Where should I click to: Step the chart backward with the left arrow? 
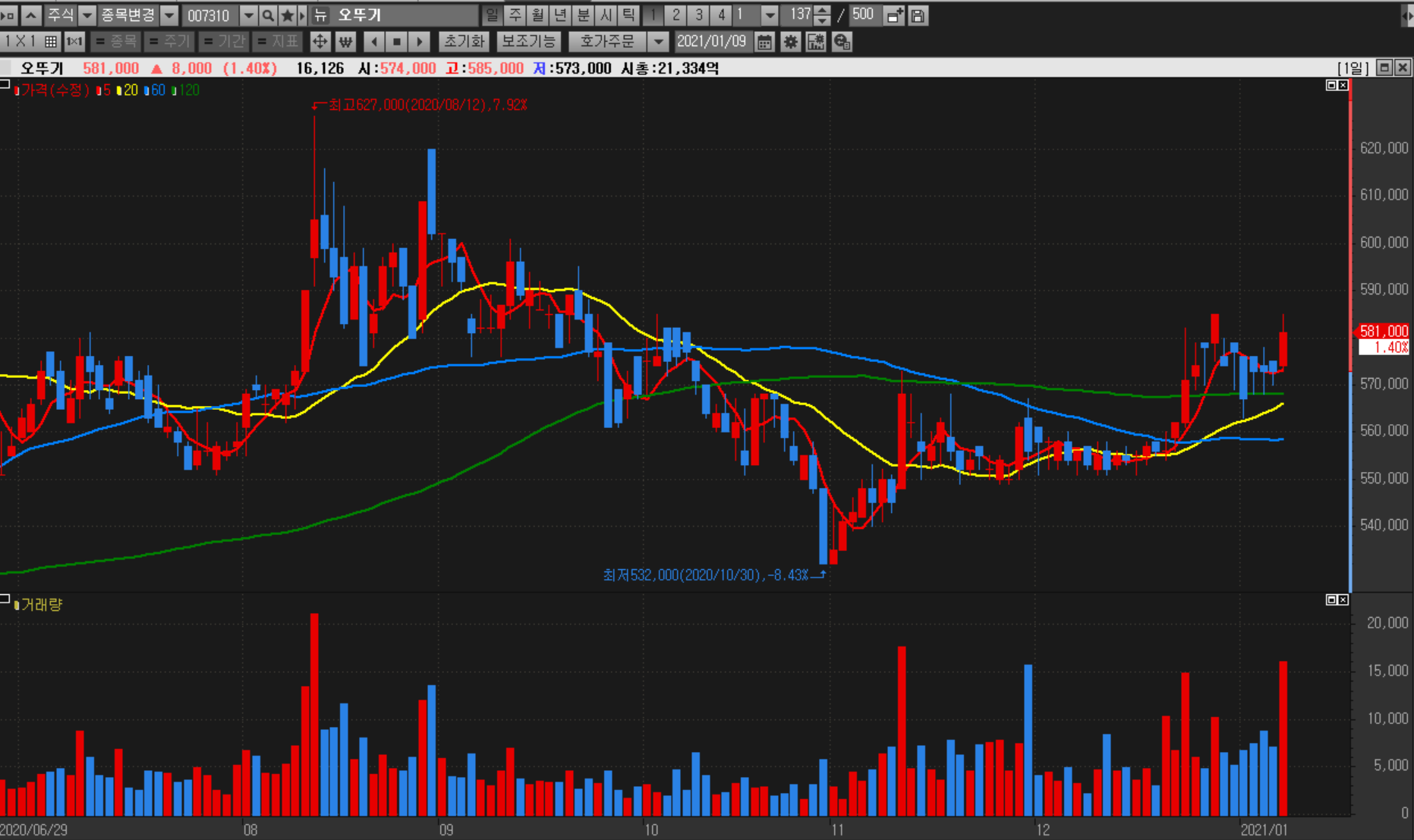tap(373, 42)
